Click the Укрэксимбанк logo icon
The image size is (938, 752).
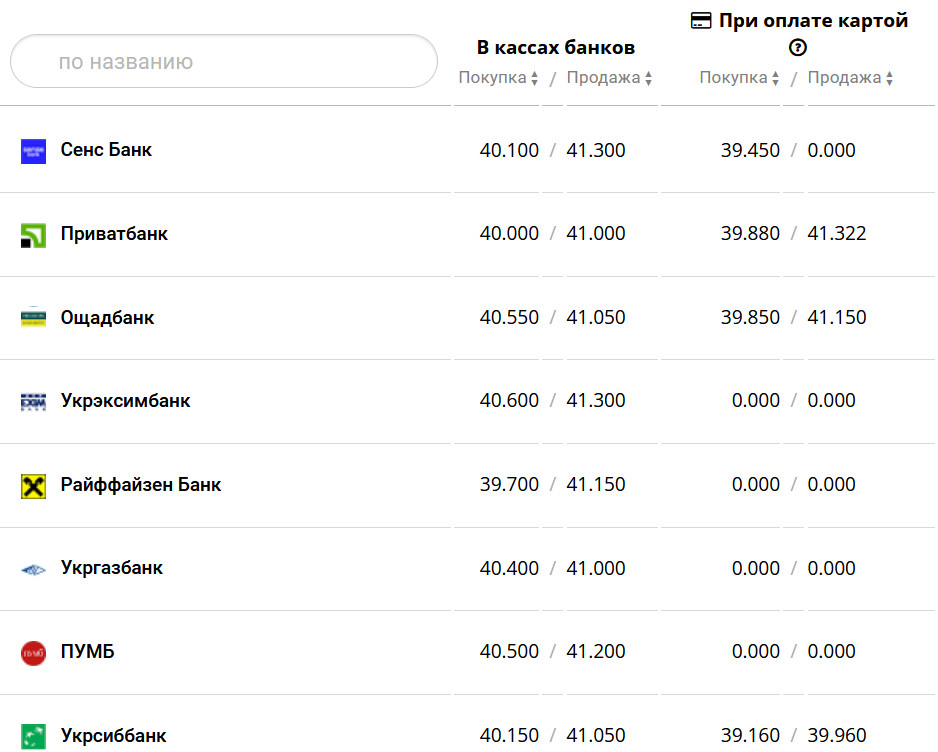33,402
